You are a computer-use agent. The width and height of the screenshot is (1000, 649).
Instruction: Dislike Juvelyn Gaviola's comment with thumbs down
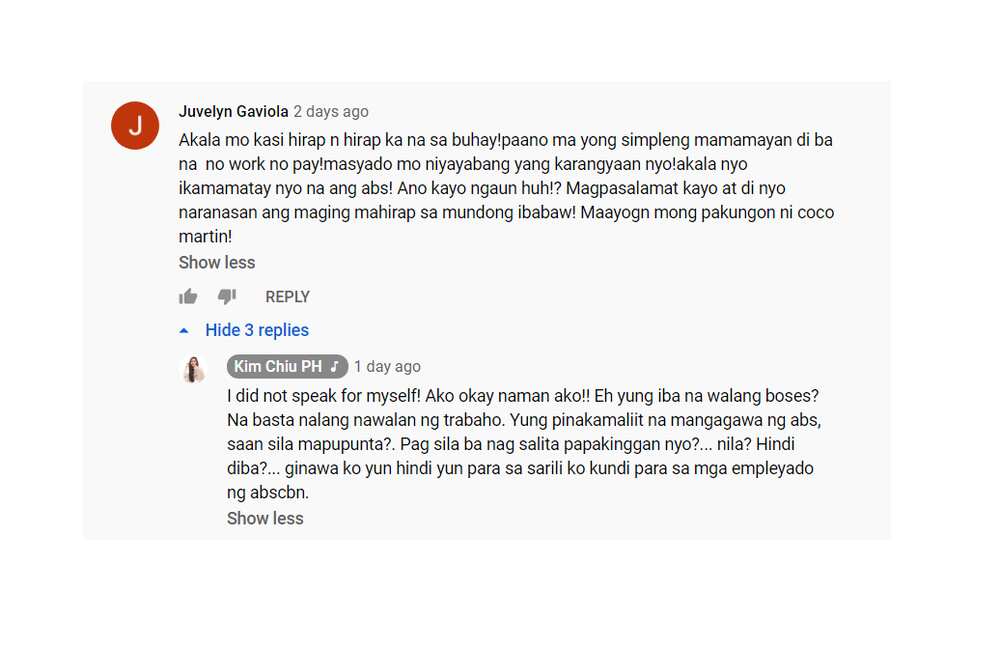tap(226, 296)
